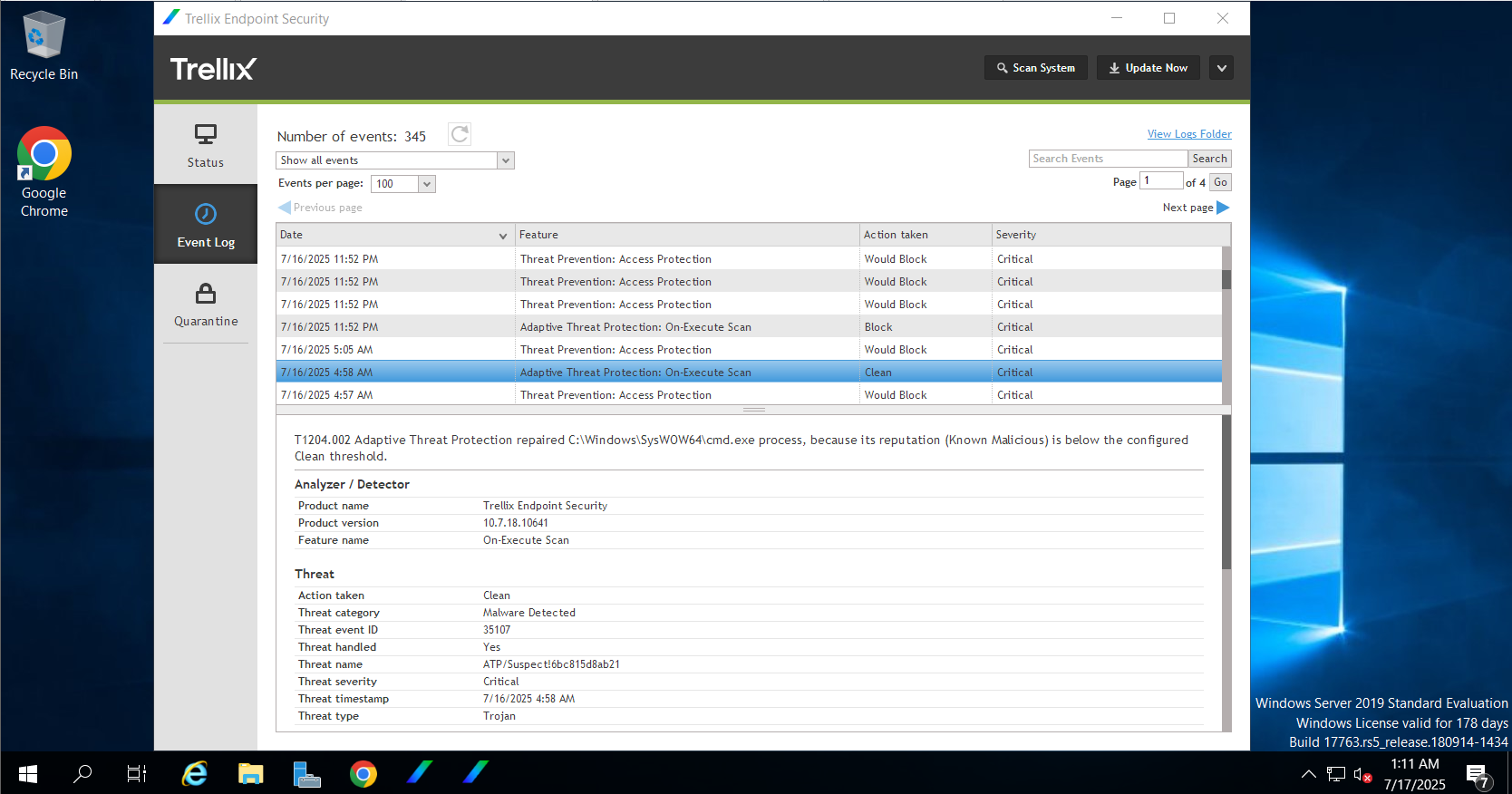Image resolution: width=1512 pixels, height=794 pixels.
Task: Click the Trellix title bar app icon
Action: tap(171, 17)
